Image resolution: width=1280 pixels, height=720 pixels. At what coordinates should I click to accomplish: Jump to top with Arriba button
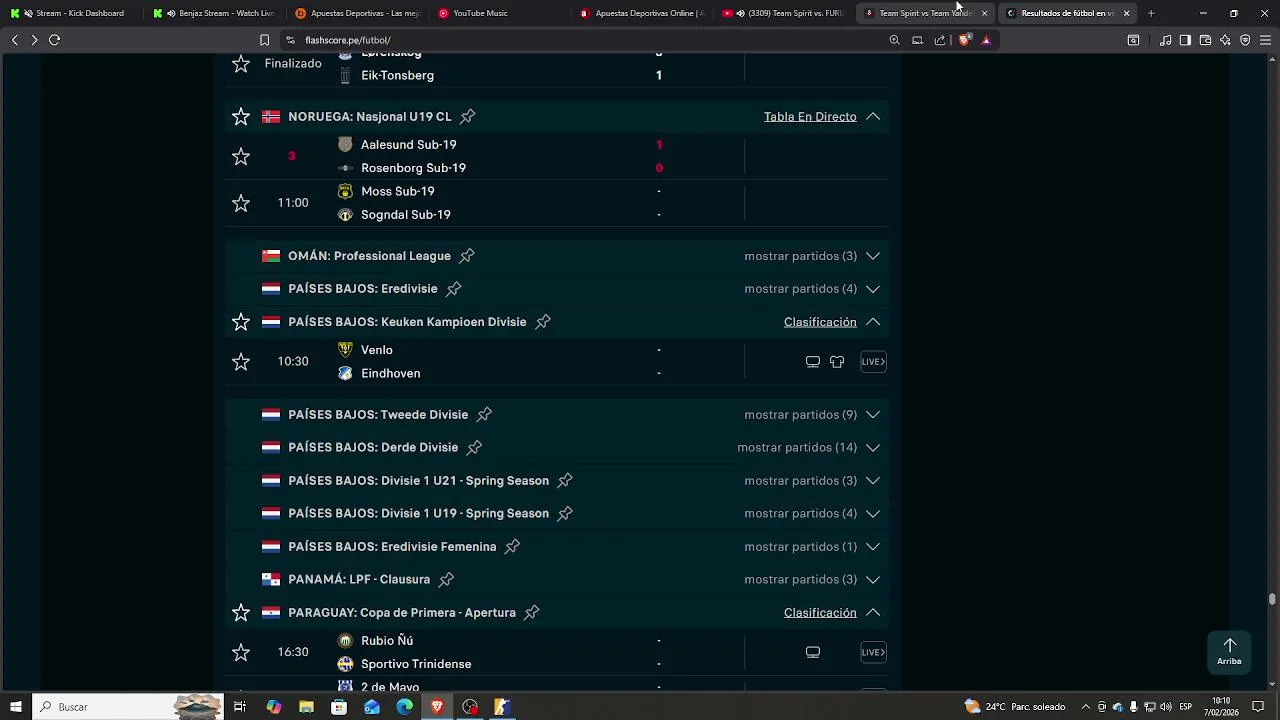point(1230,652)
